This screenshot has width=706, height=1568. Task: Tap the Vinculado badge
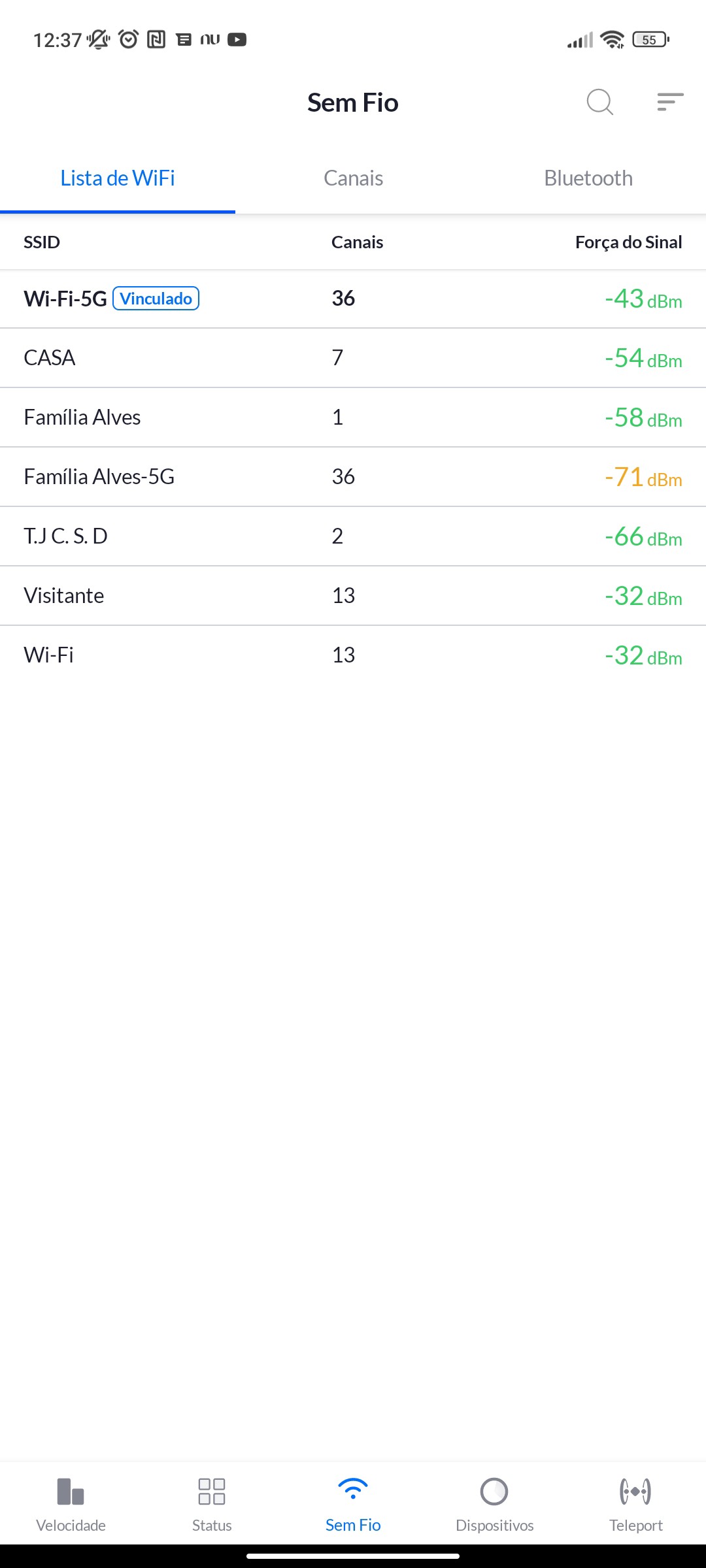point(156,299)
